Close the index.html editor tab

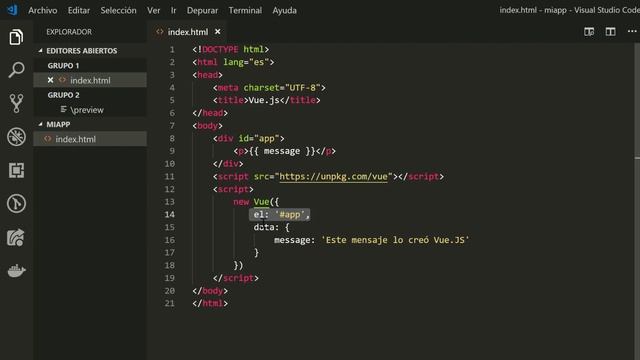click(218, 31)
